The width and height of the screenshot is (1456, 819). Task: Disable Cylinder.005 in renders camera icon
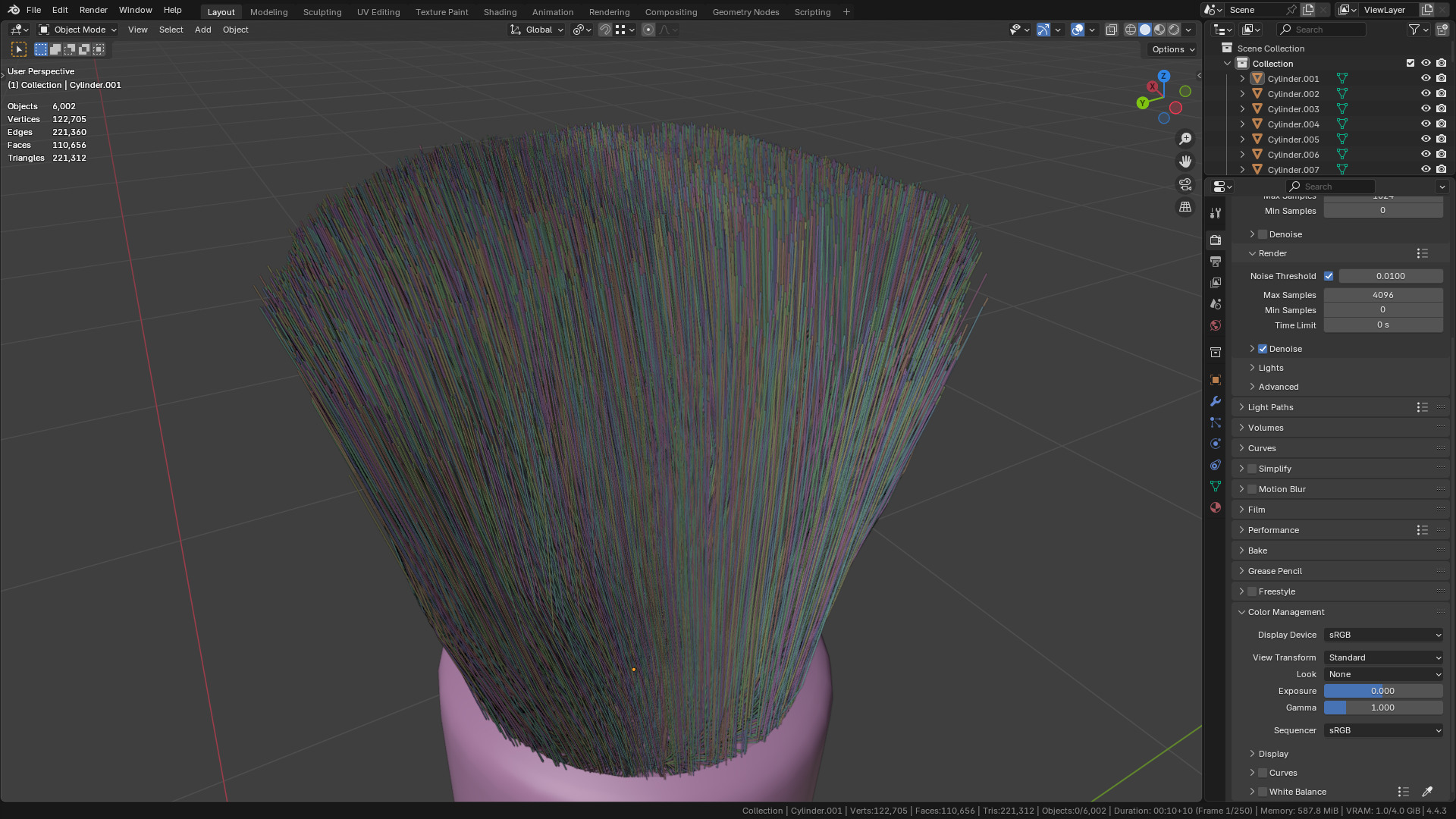(1442, 139)
